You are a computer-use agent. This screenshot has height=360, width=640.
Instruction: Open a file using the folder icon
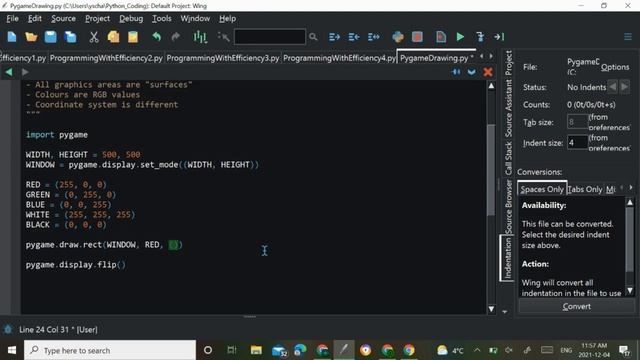31,37
